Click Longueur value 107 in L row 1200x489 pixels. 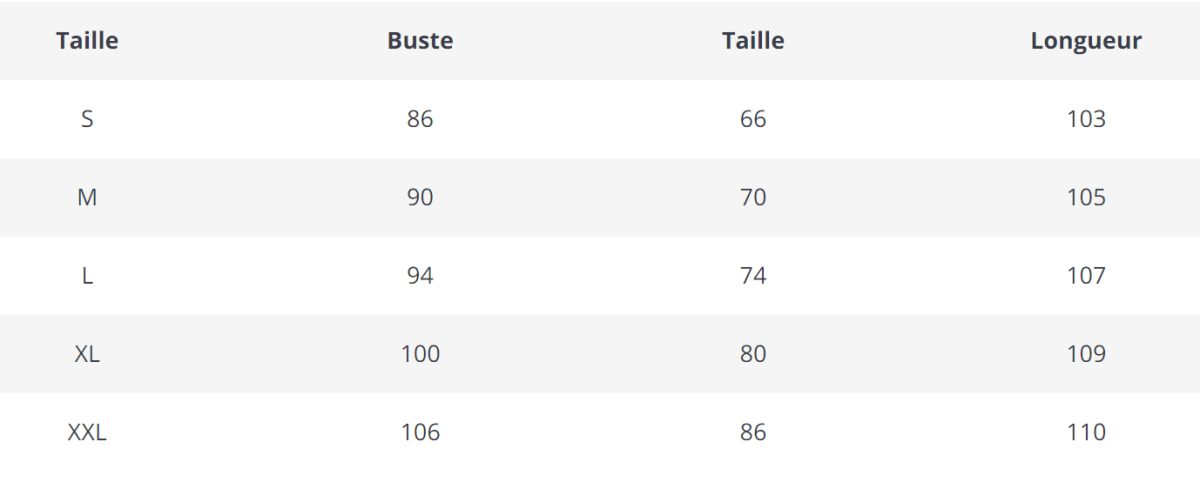pos(1086,275)
